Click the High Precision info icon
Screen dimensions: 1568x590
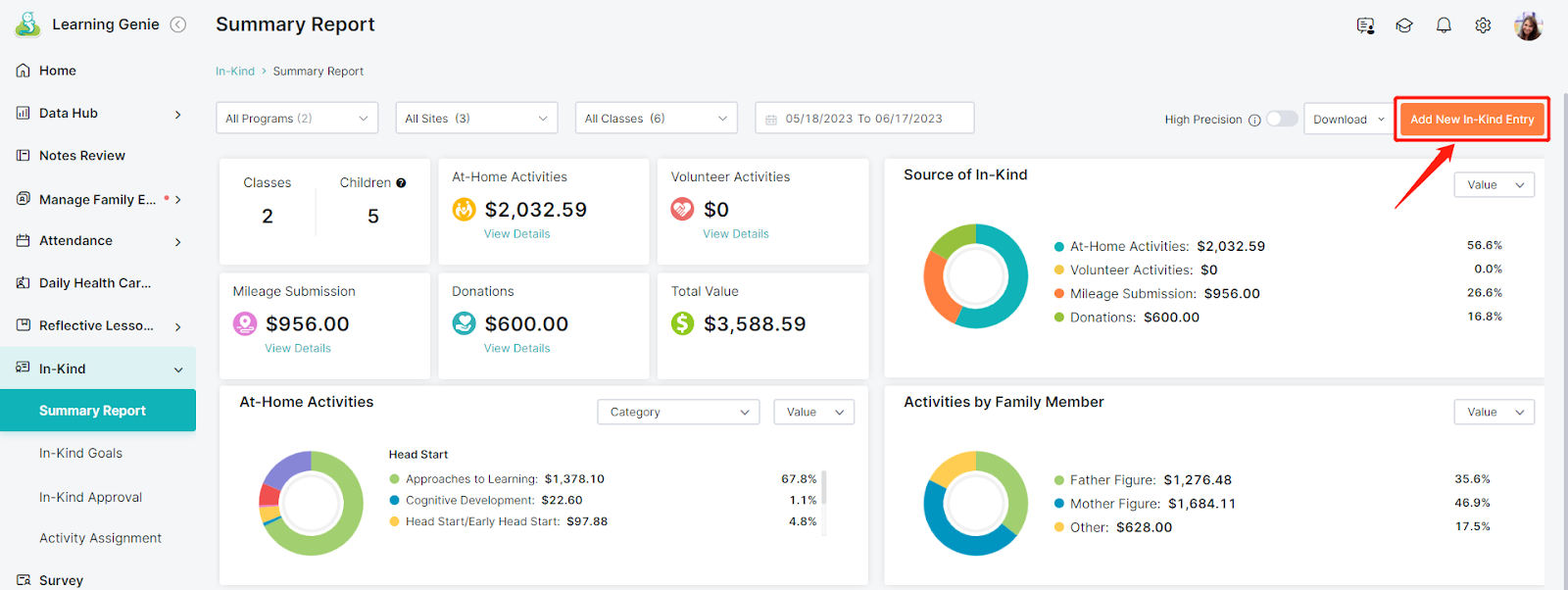click(1254, 120)
